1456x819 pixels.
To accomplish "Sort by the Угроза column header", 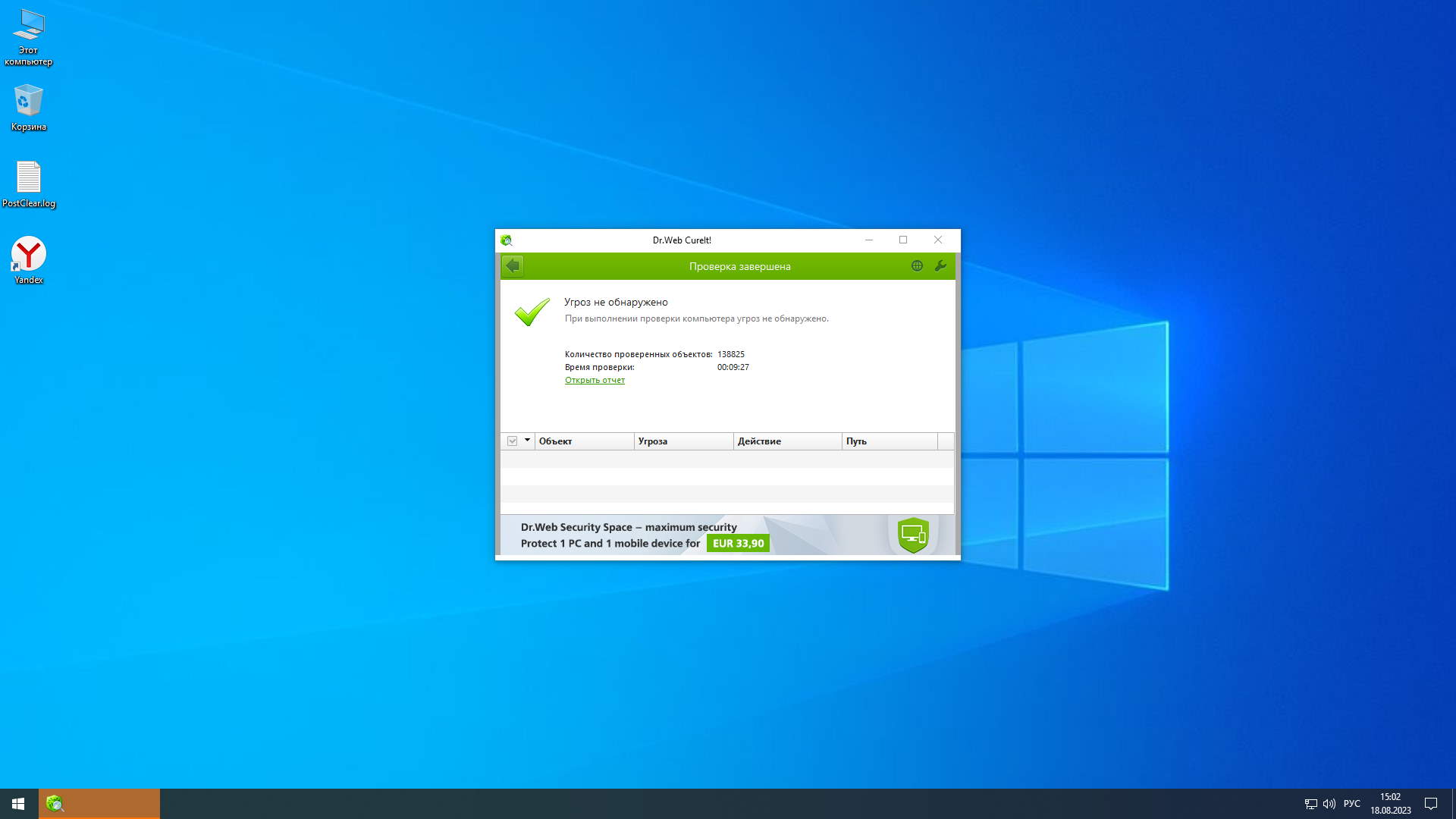I will pyautogui.click(x=682, y=441).
